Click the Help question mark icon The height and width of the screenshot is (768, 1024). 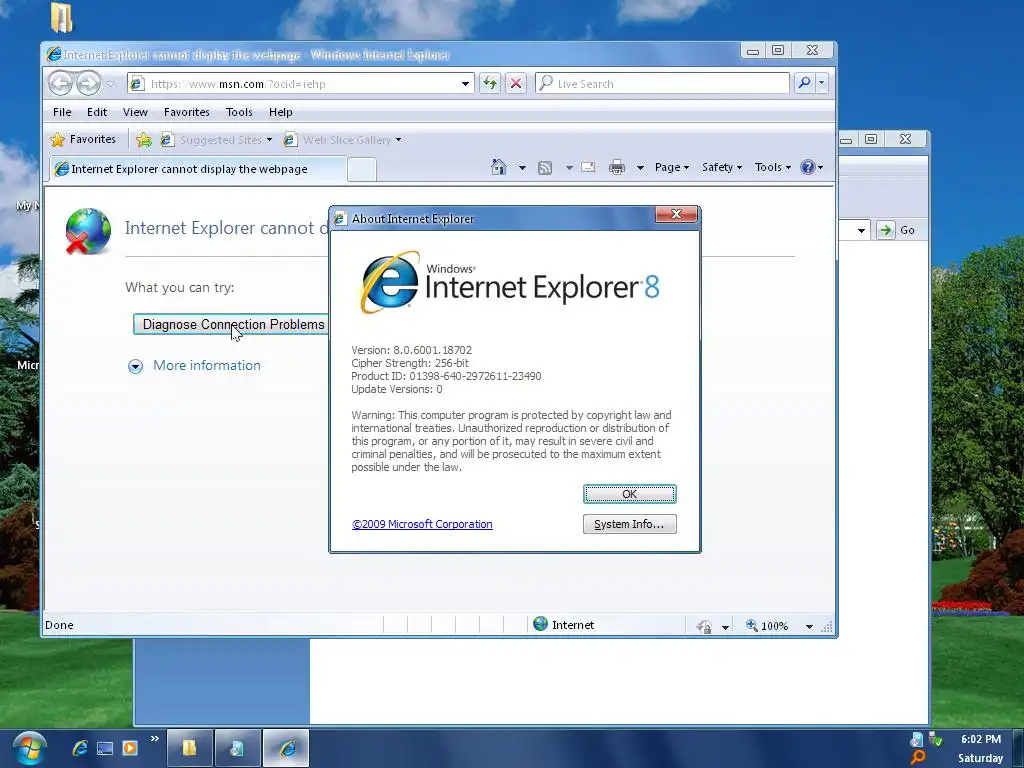point(808,167)
